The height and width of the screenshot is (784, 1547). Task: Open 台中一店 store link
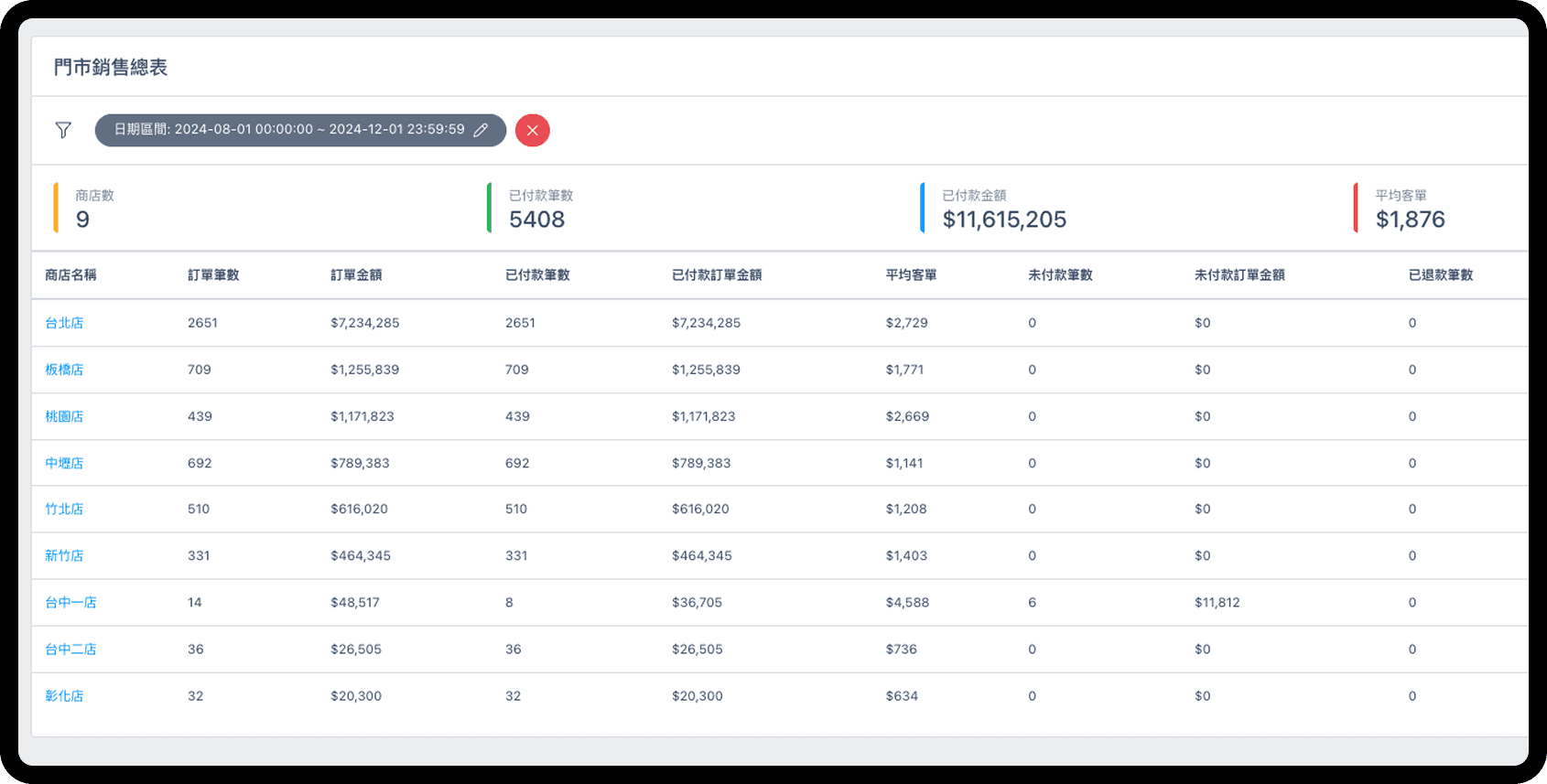coord(70,602)
